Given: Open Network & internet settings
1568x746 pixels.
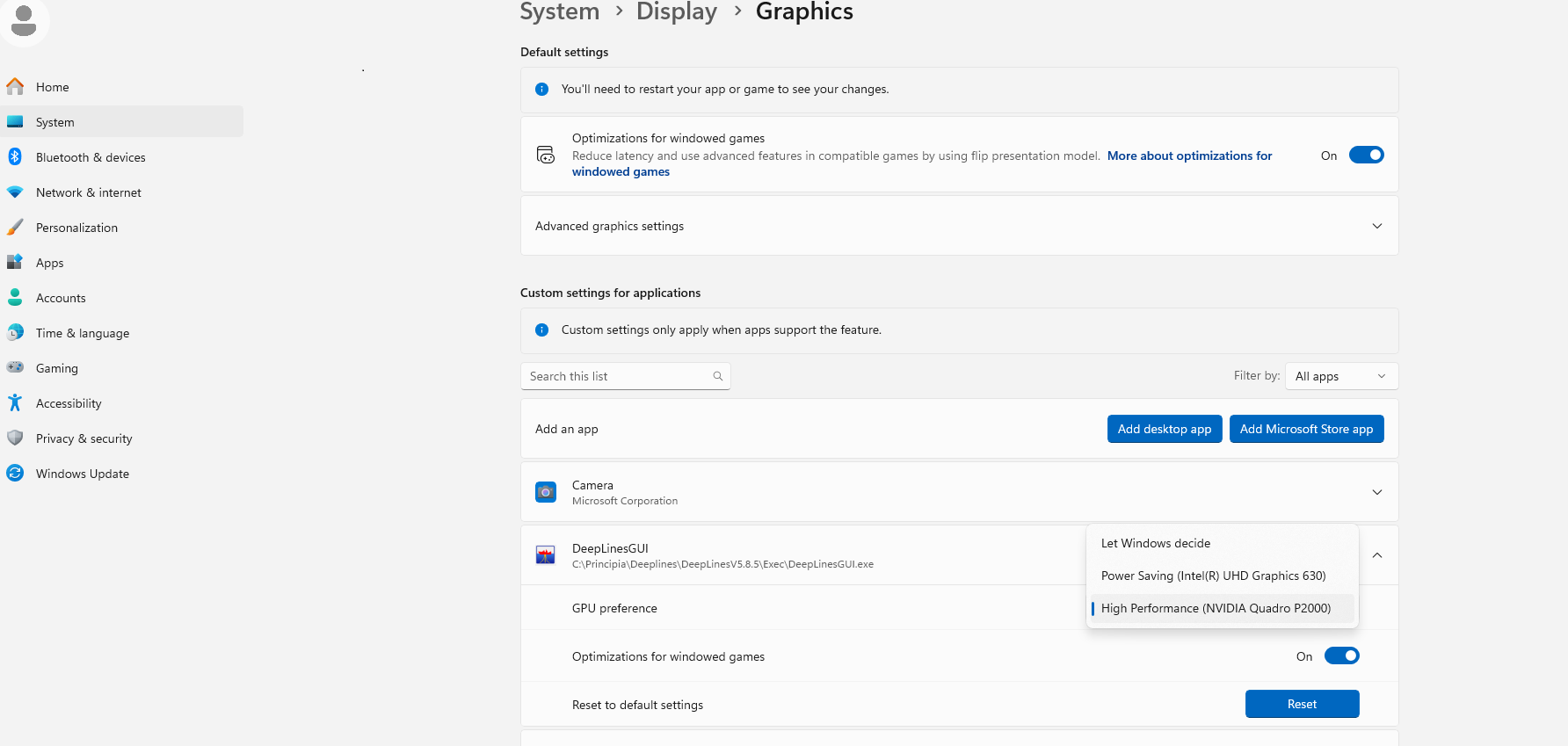Looking at the screenshot, I should click(88, 192).
